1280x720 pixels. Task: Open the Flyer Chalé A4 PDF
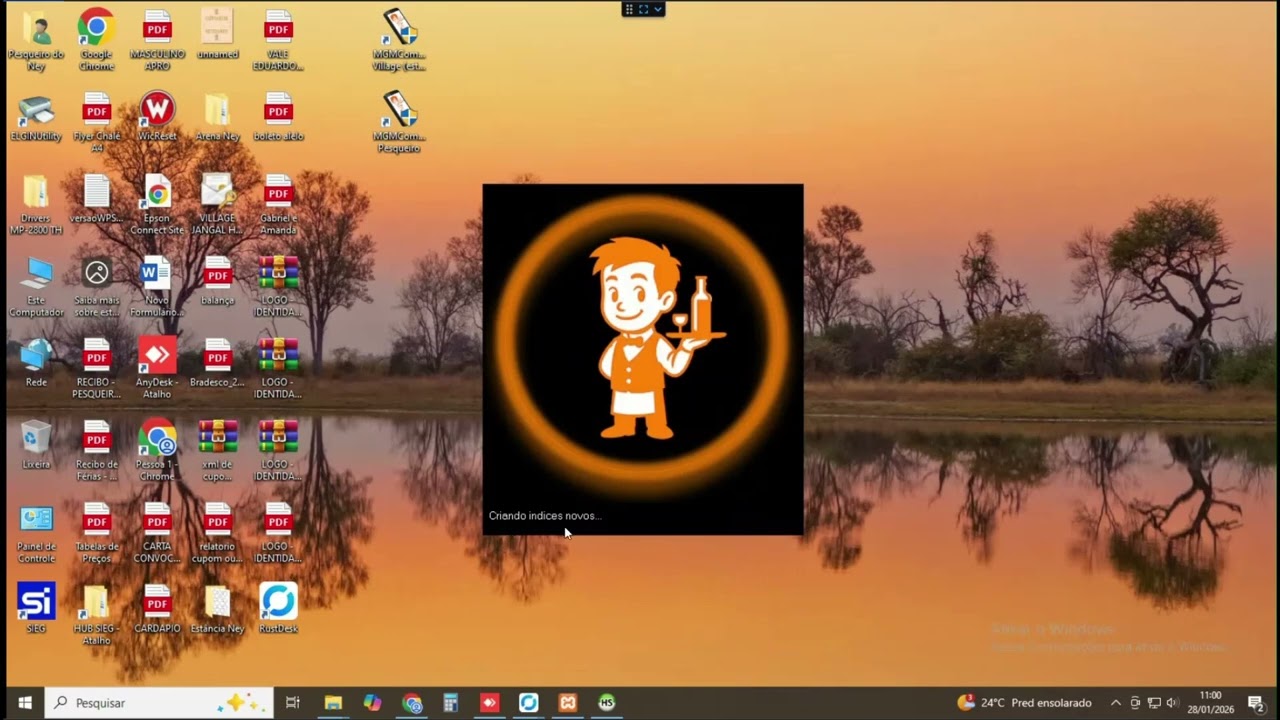(x=97, y=123)
